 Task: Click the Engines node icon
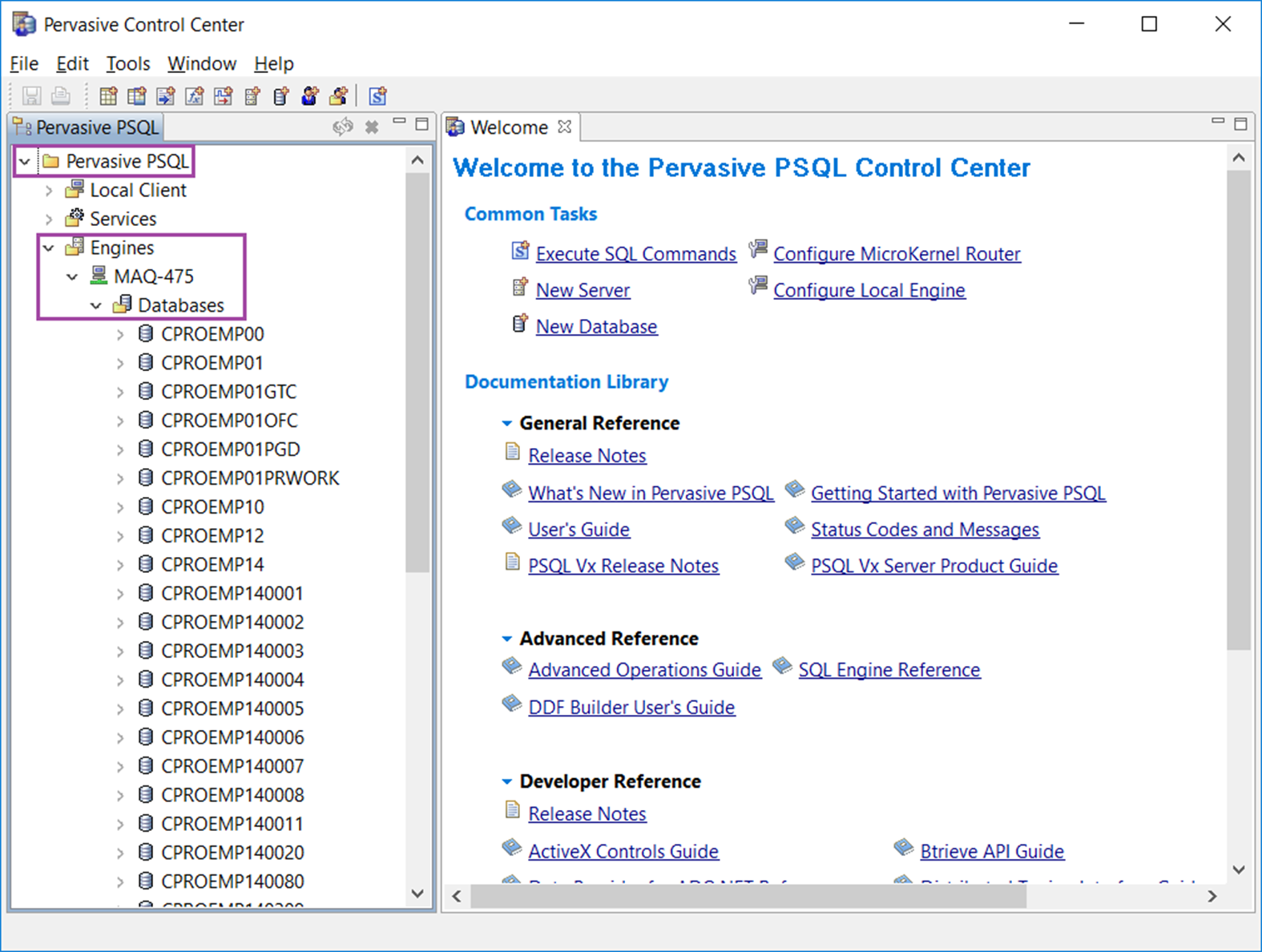pyautogui.click(x=75, y=247)
